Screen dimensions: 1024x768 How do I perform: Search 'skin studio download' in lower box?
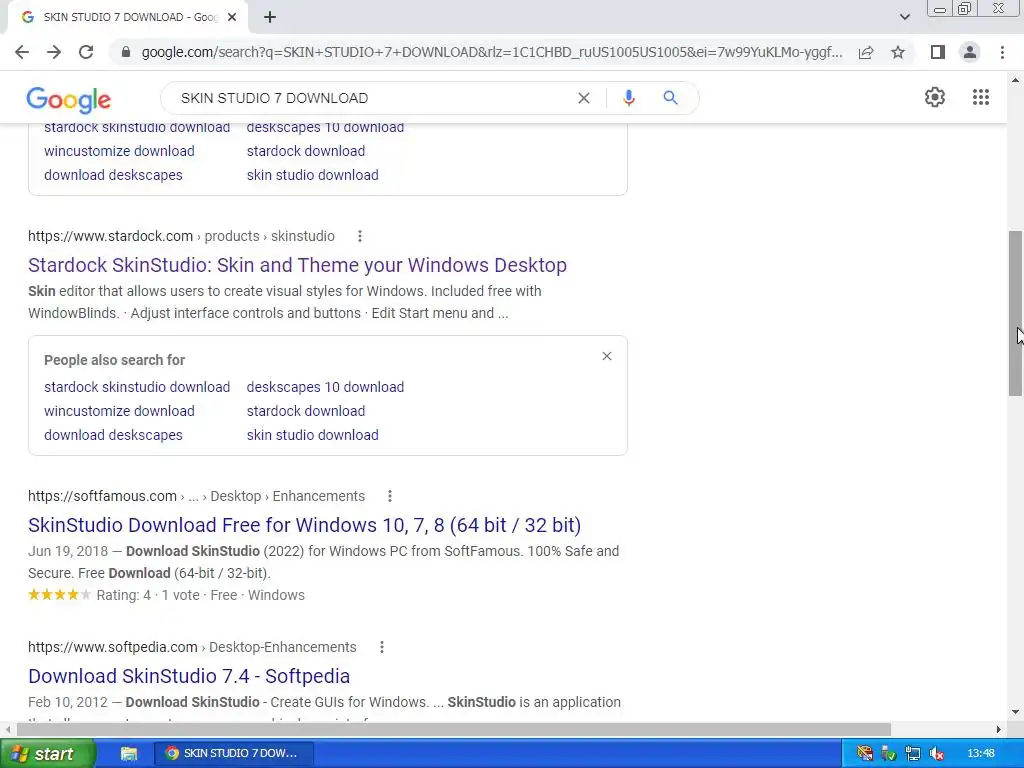tap(312, 435)
